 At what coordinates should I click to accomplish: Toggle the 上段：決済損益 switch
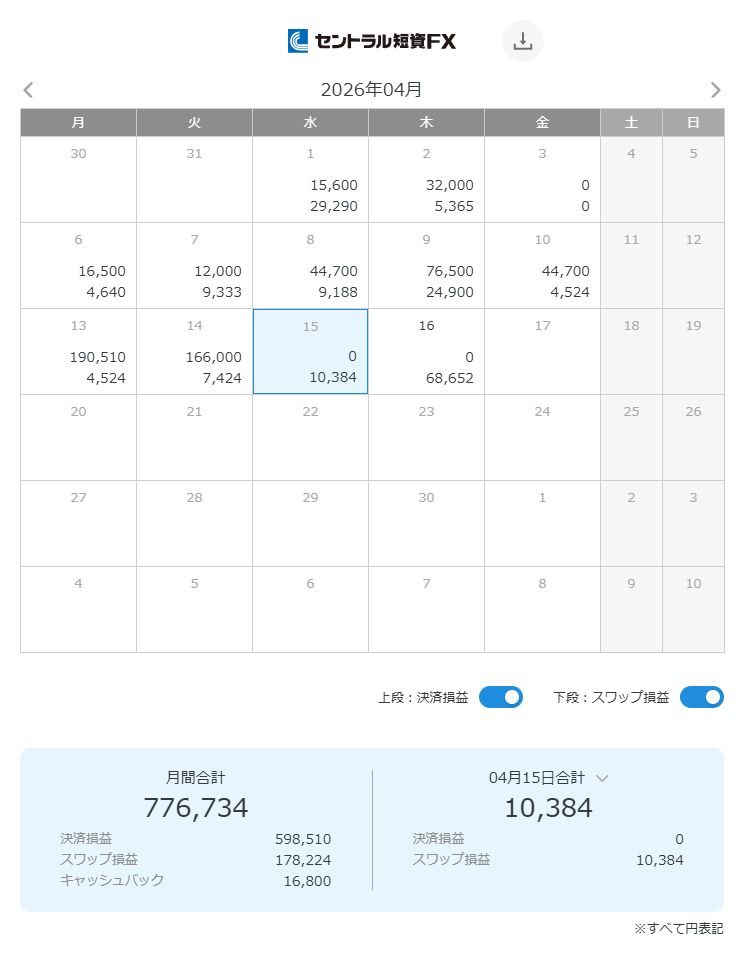tap(500, 697)
